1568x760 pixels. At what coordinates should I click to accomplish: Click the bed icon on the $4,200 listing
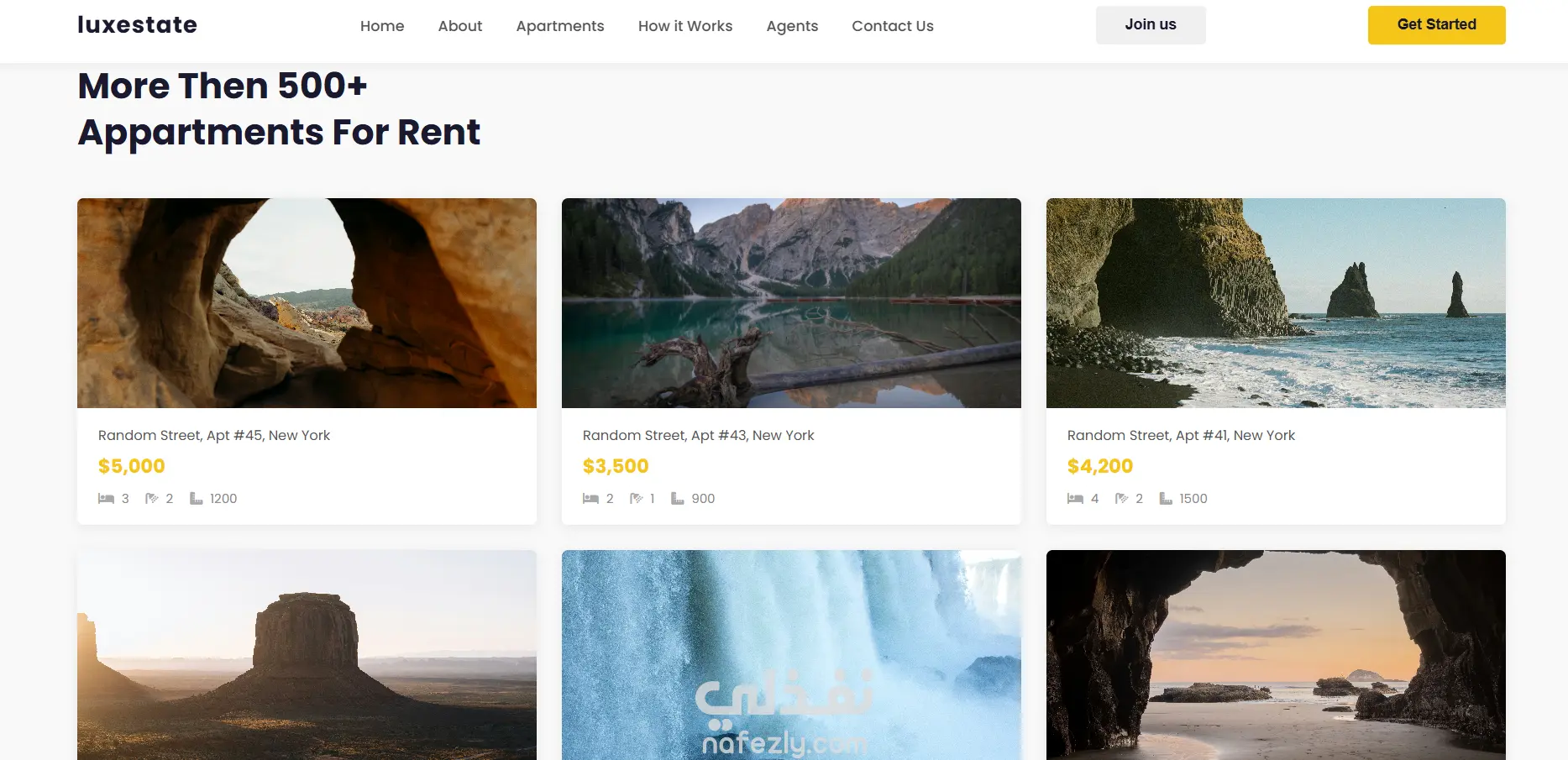(1075, 499)
